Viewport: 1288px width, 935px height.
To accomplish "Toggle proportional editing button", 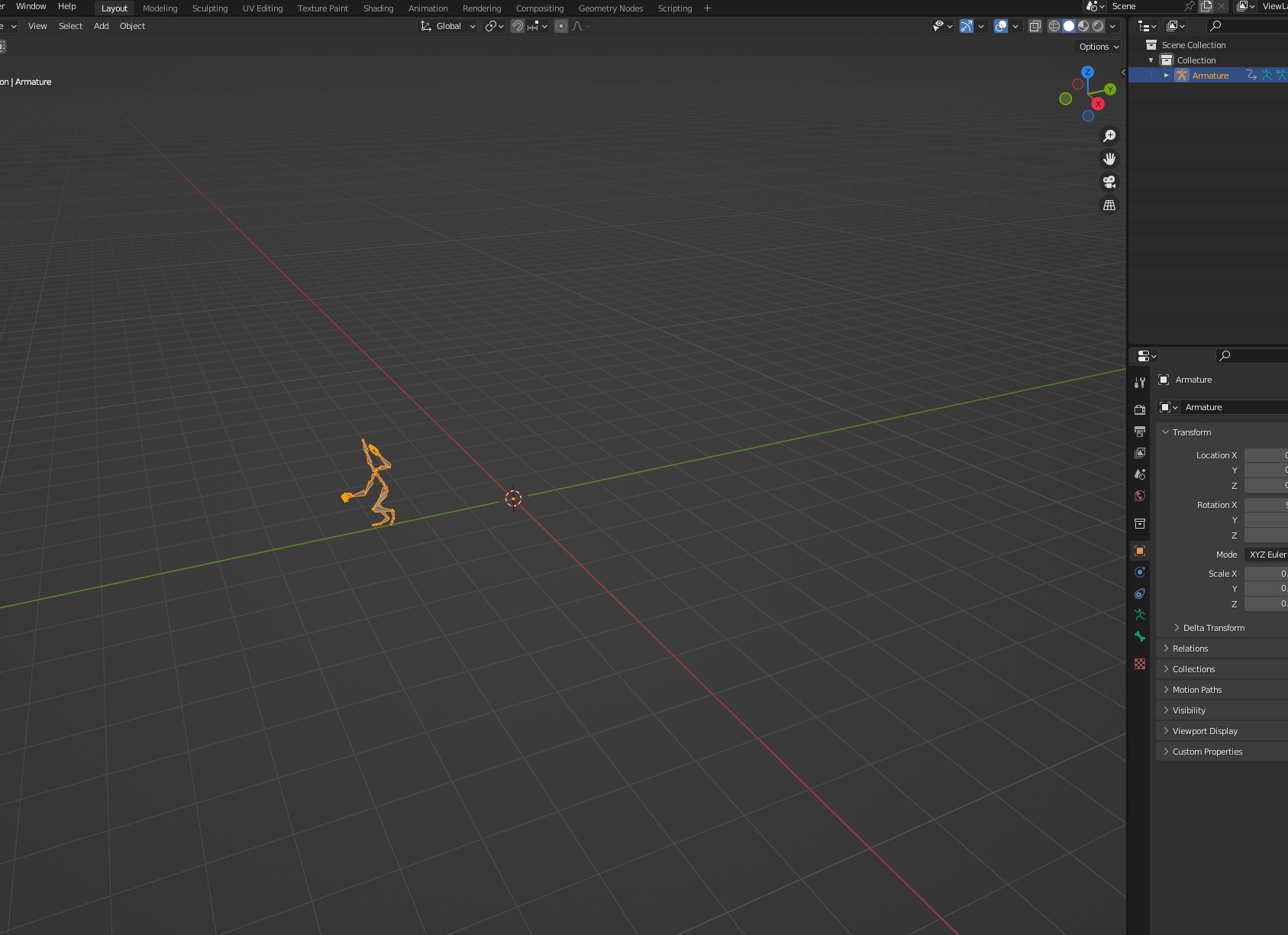I will (561, 26).
